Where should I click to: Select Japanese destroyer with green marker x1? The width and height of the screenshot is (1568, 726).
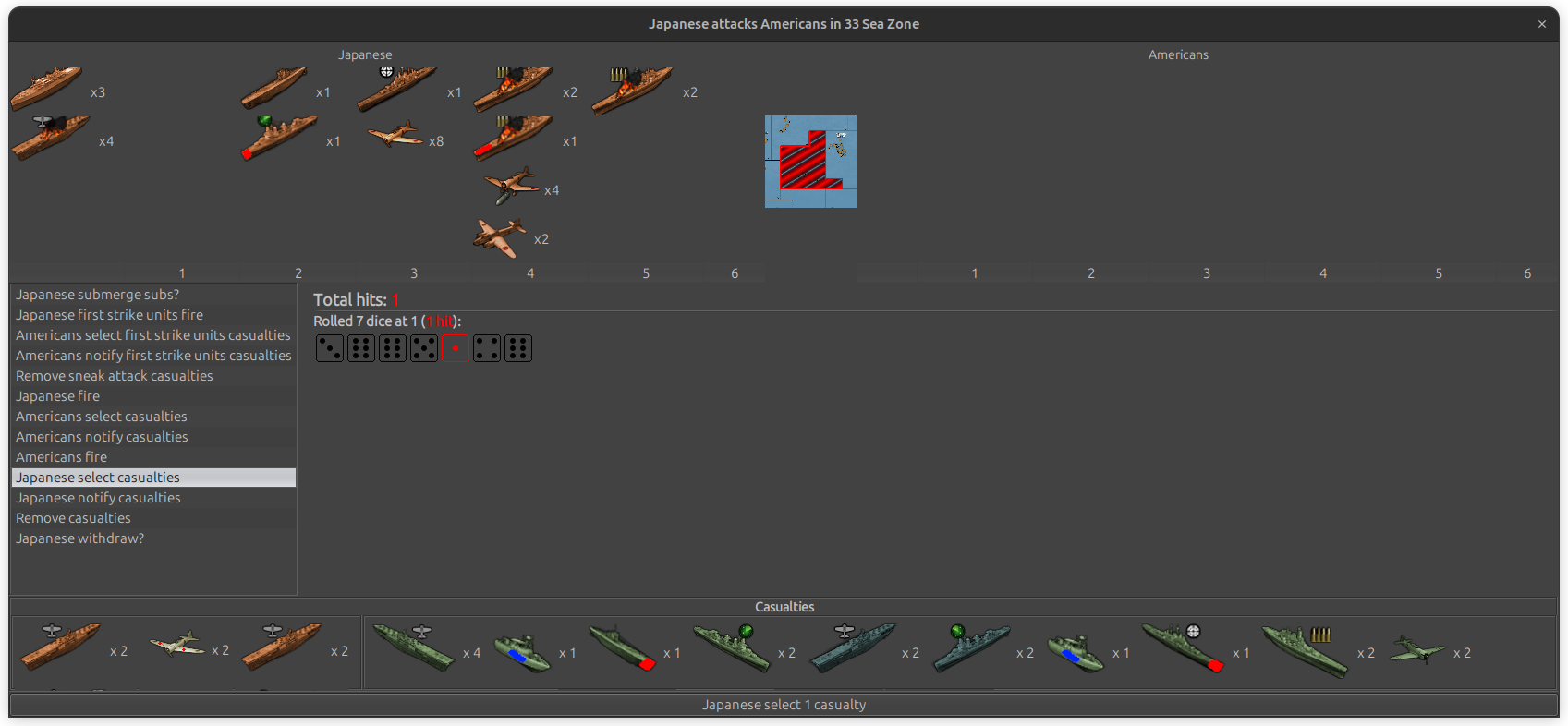click(279, 138)
